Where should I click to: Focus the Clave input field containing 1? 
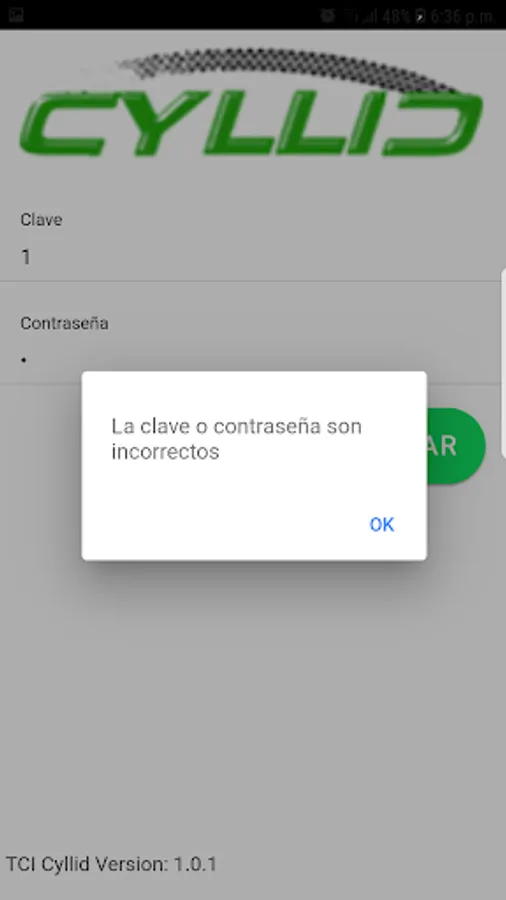tap(252, 257)
